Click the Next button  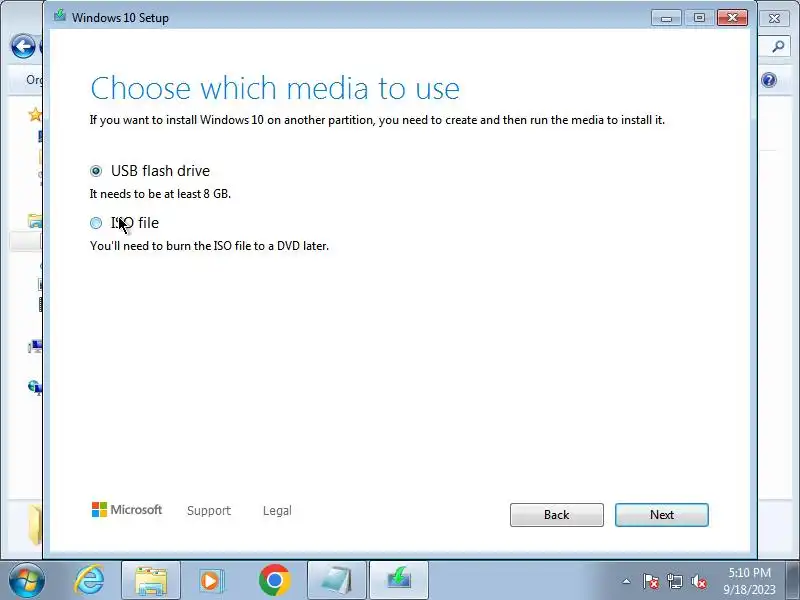[661, 515]
